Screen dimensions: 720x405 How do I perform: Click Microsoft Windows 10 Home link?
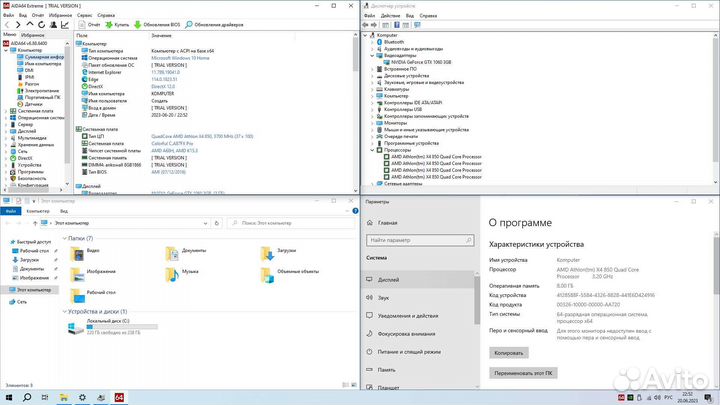(x=180, y=58)
